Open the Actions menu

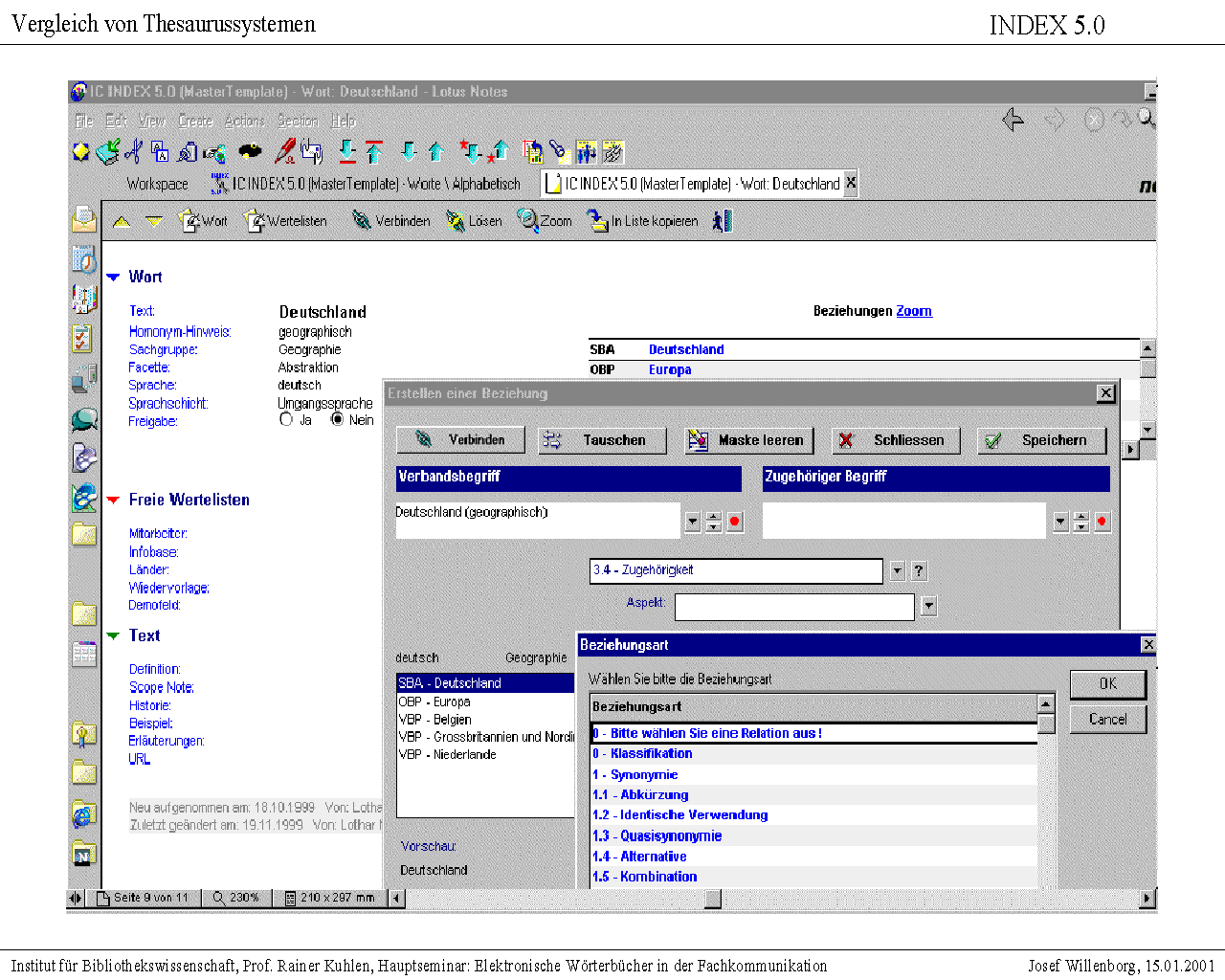point(244,121)
